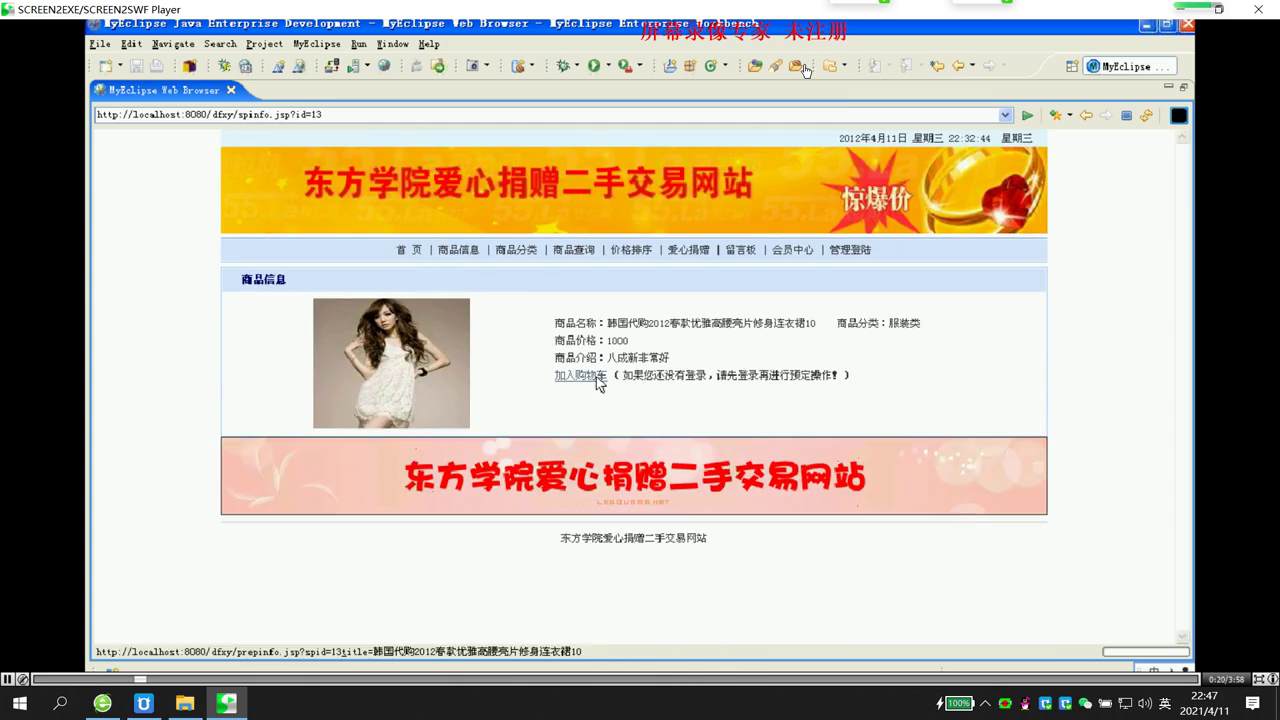Click the 加入购物车 link
Image resolution: width=1280 pixels, height=720 pixels.
tap(580, 376)
